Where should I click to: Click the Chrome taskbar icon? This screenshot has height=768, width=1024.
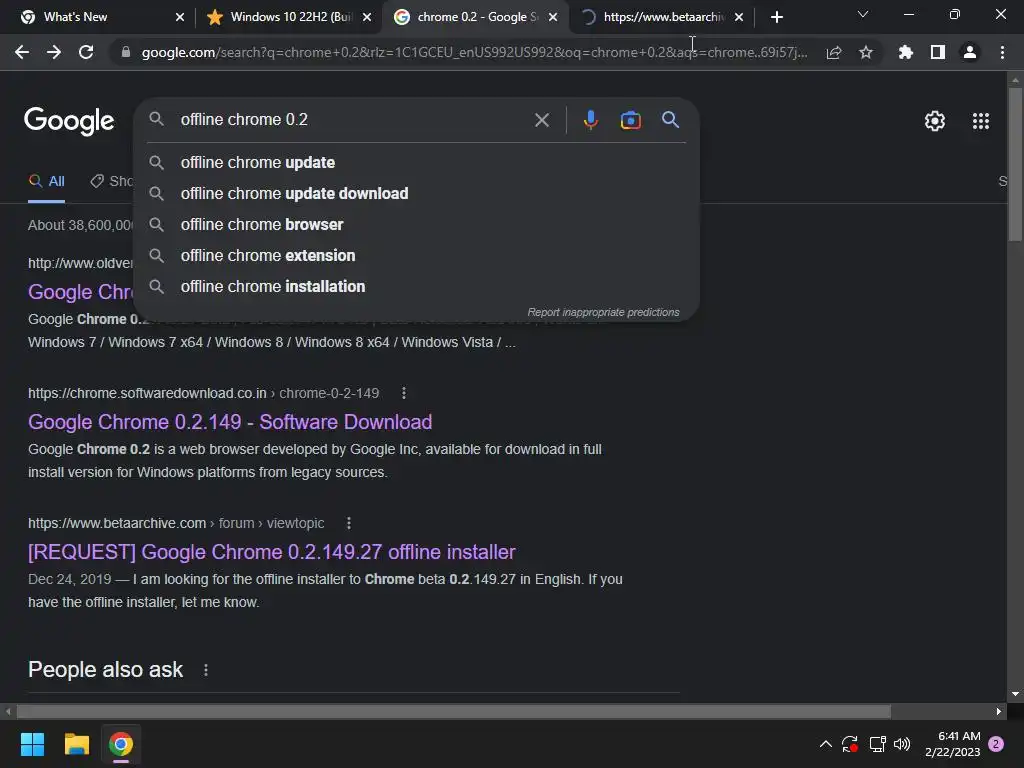tap(121, 744)
